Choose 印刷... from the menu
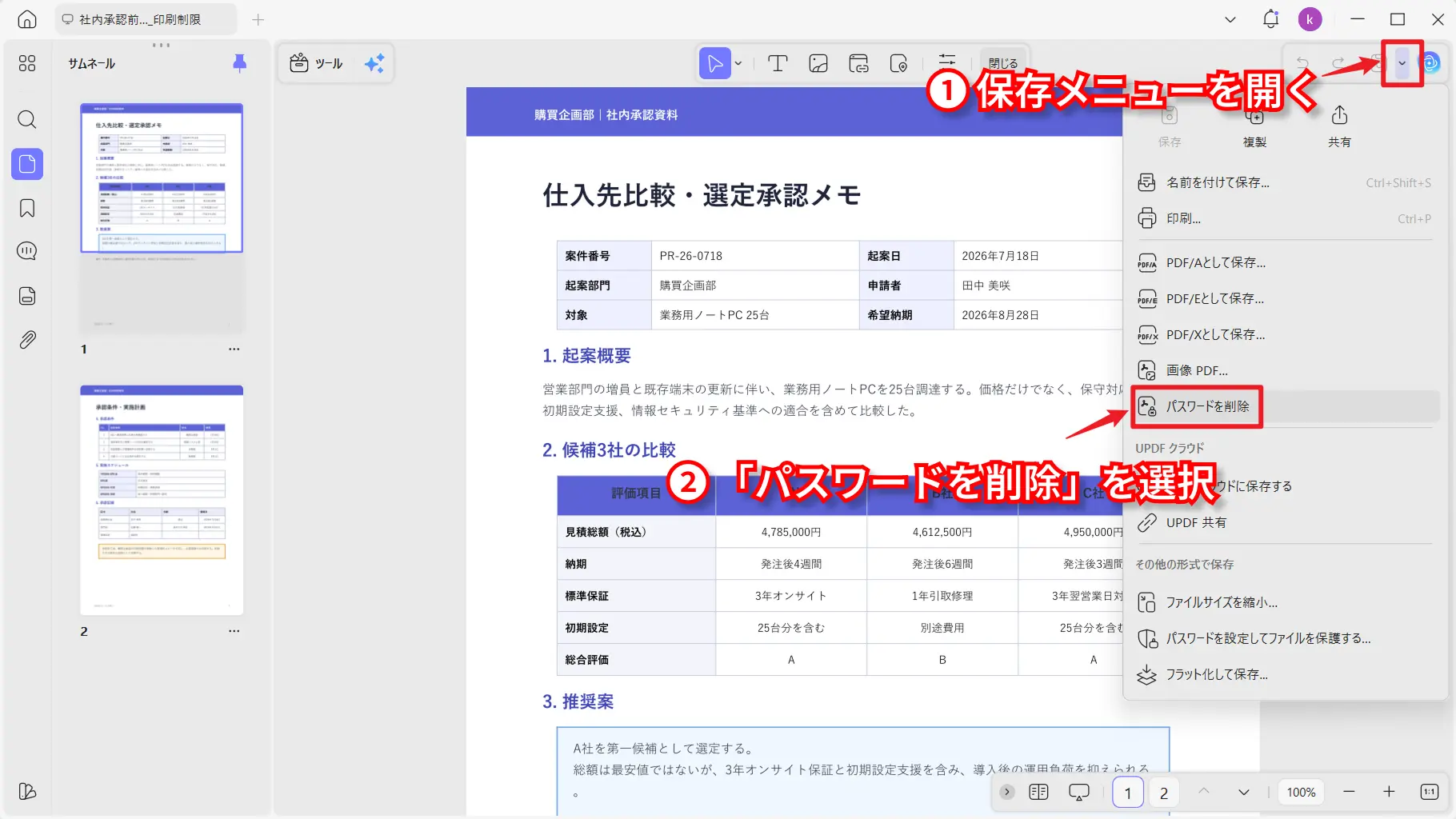The image size is (1456, 819). pos(1284,218)
